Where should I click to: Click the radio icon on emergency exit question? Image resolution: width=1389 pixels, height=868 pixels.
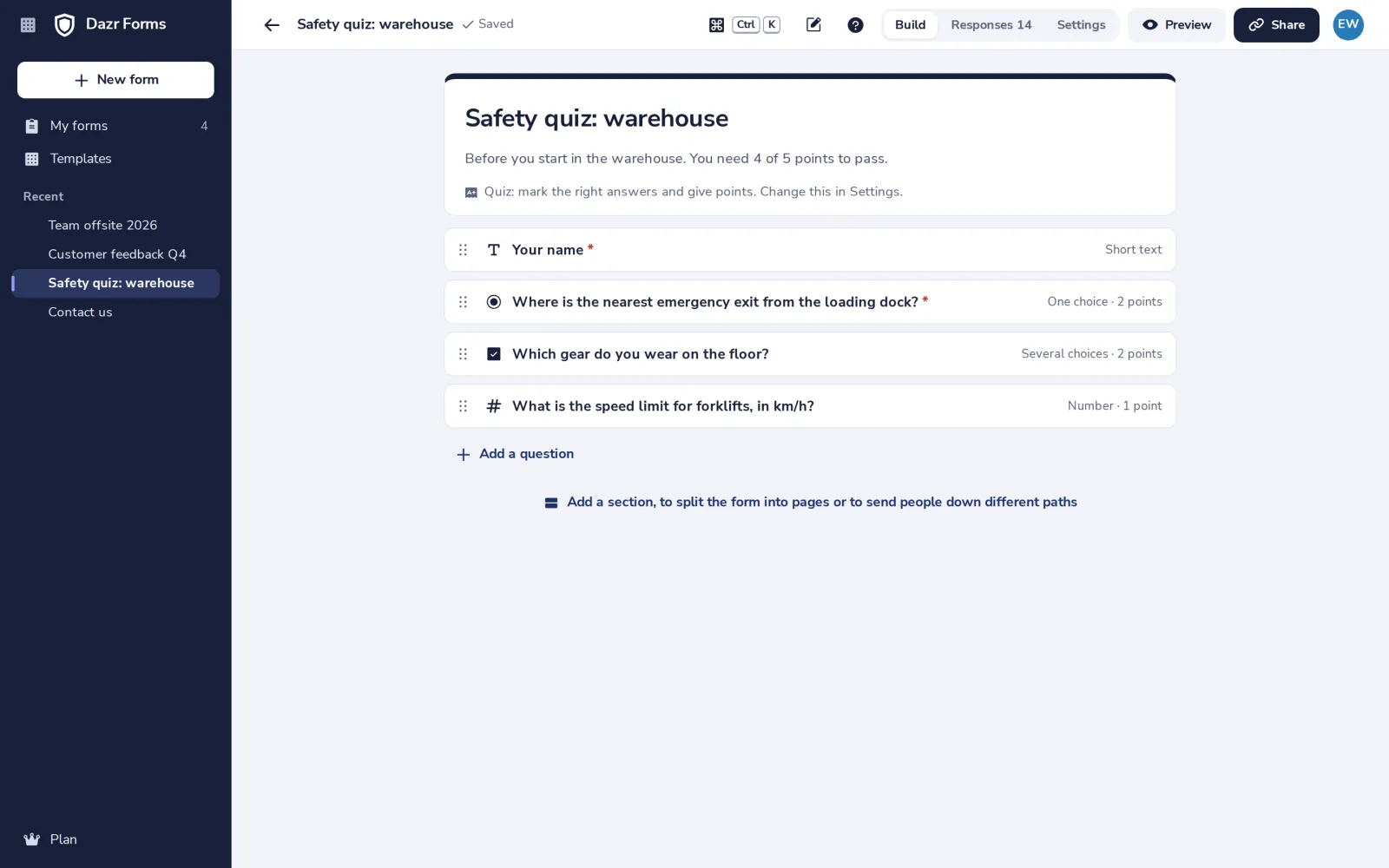pos(494,302)
